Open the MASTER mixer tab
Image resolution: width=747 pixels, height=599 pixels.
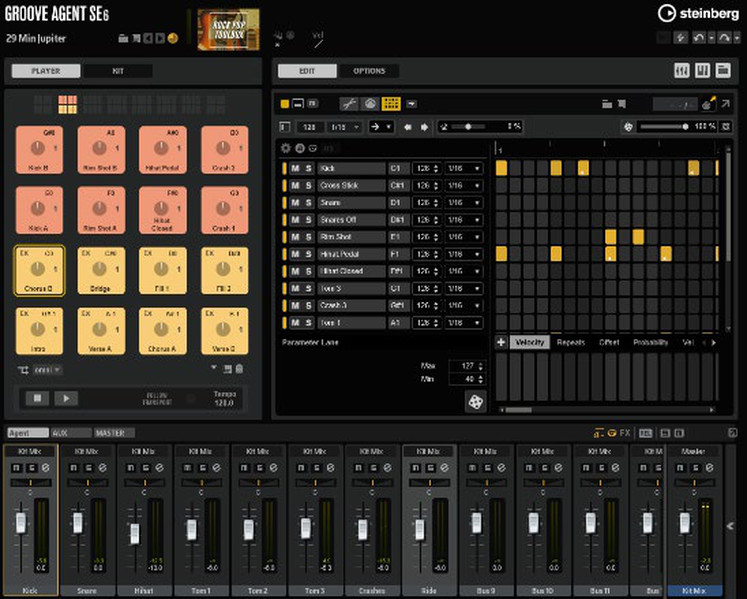click(x=114, y=433)
